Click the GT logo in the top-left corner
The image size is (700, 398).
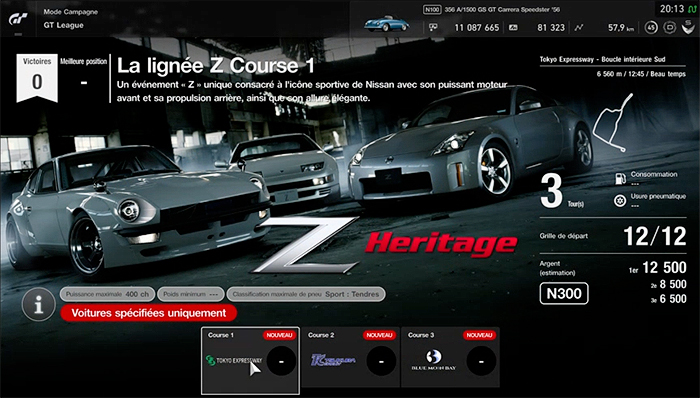(x=18, y=19)
